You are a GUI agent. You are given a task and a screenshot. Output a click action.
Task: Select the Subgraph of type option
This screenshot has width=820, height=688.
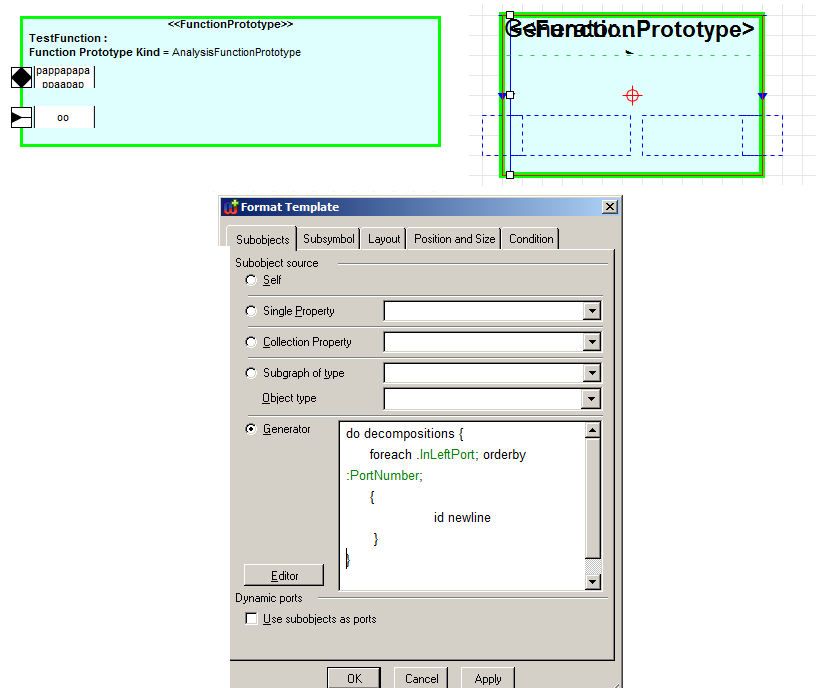251,373
